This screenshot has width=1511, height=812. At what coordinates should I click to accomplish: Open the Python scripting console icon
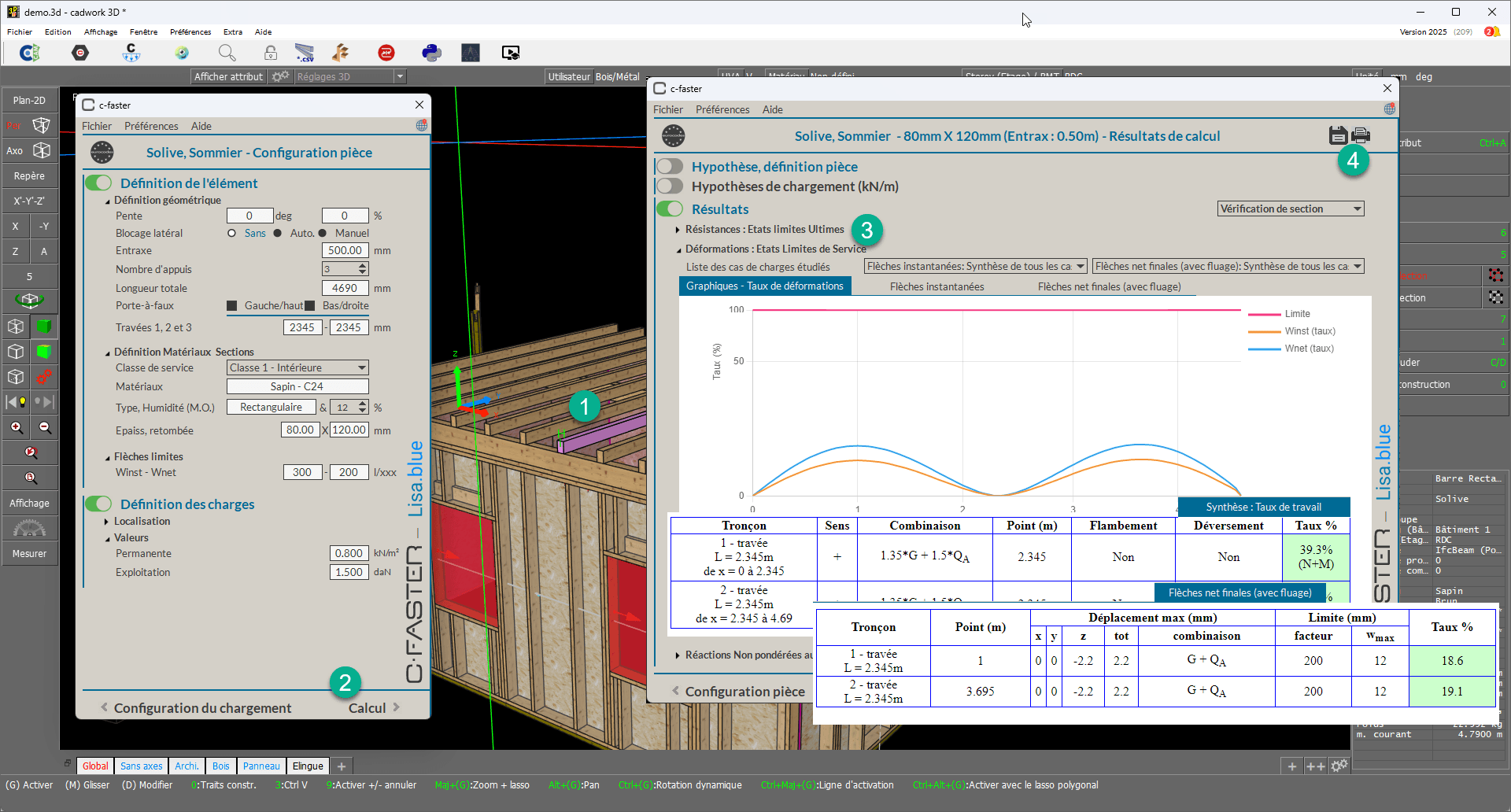click(431, 53)
